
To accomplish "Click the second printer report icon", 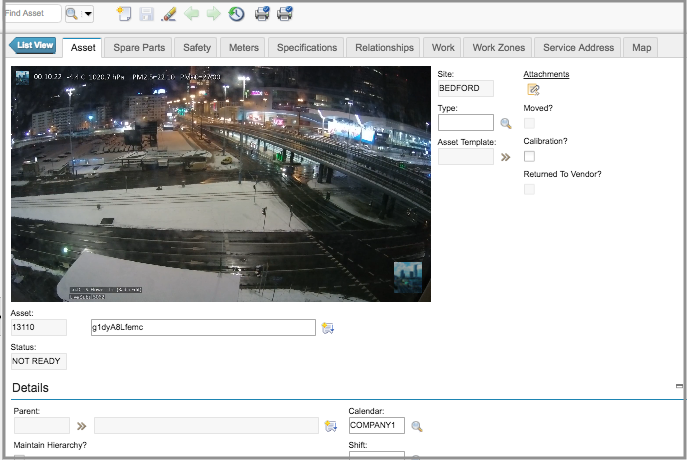I will [285, 14].
